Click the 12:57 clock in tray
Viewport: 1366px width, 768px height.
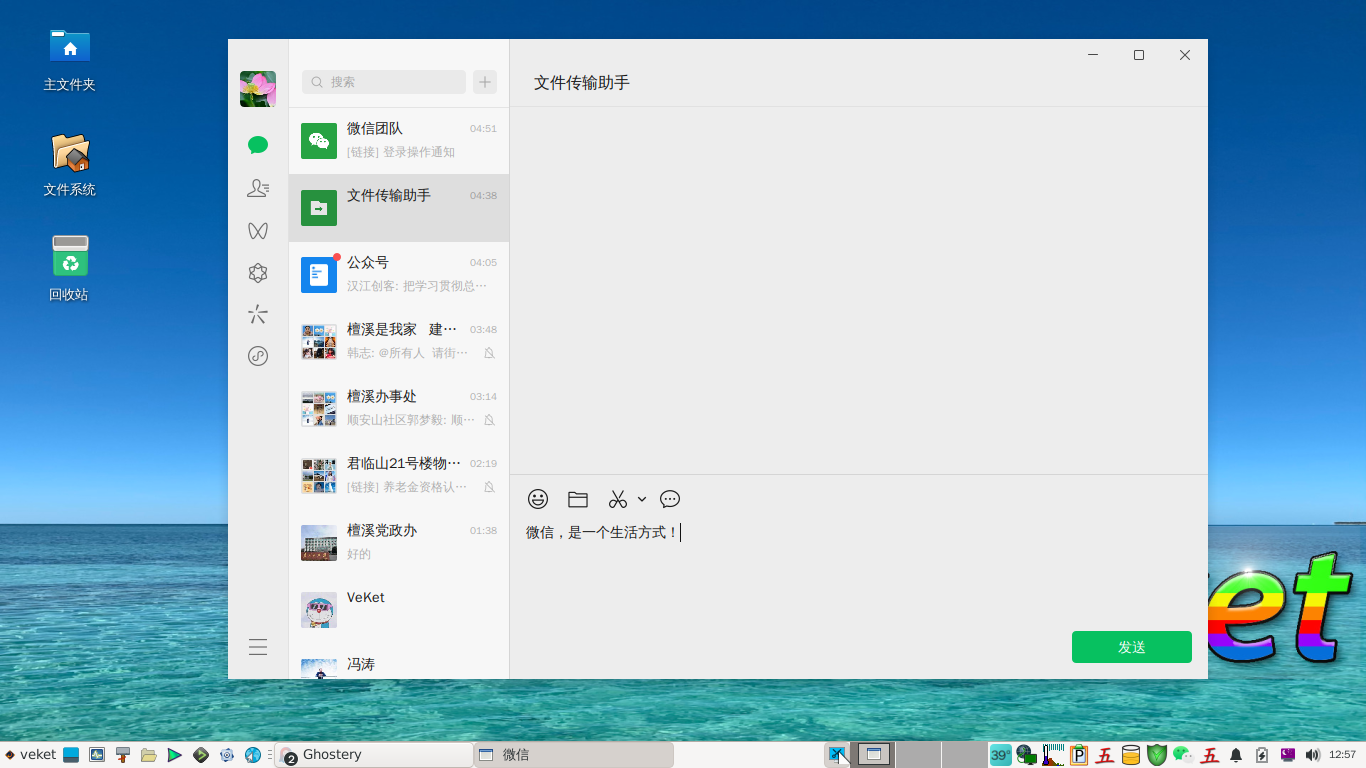[1343, 755]
